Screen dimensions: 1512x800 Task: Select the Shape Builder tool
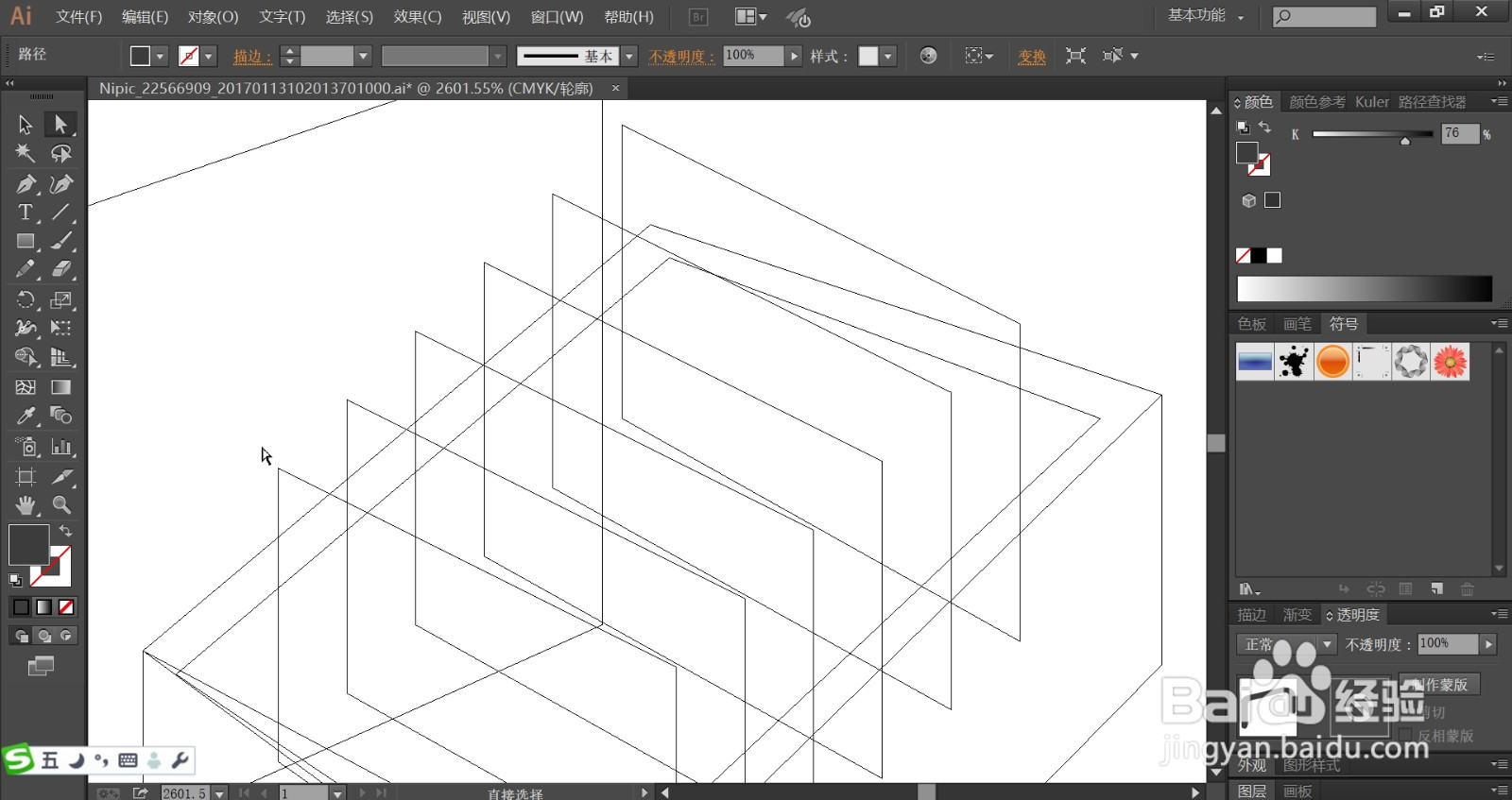(x=26, y=357)
